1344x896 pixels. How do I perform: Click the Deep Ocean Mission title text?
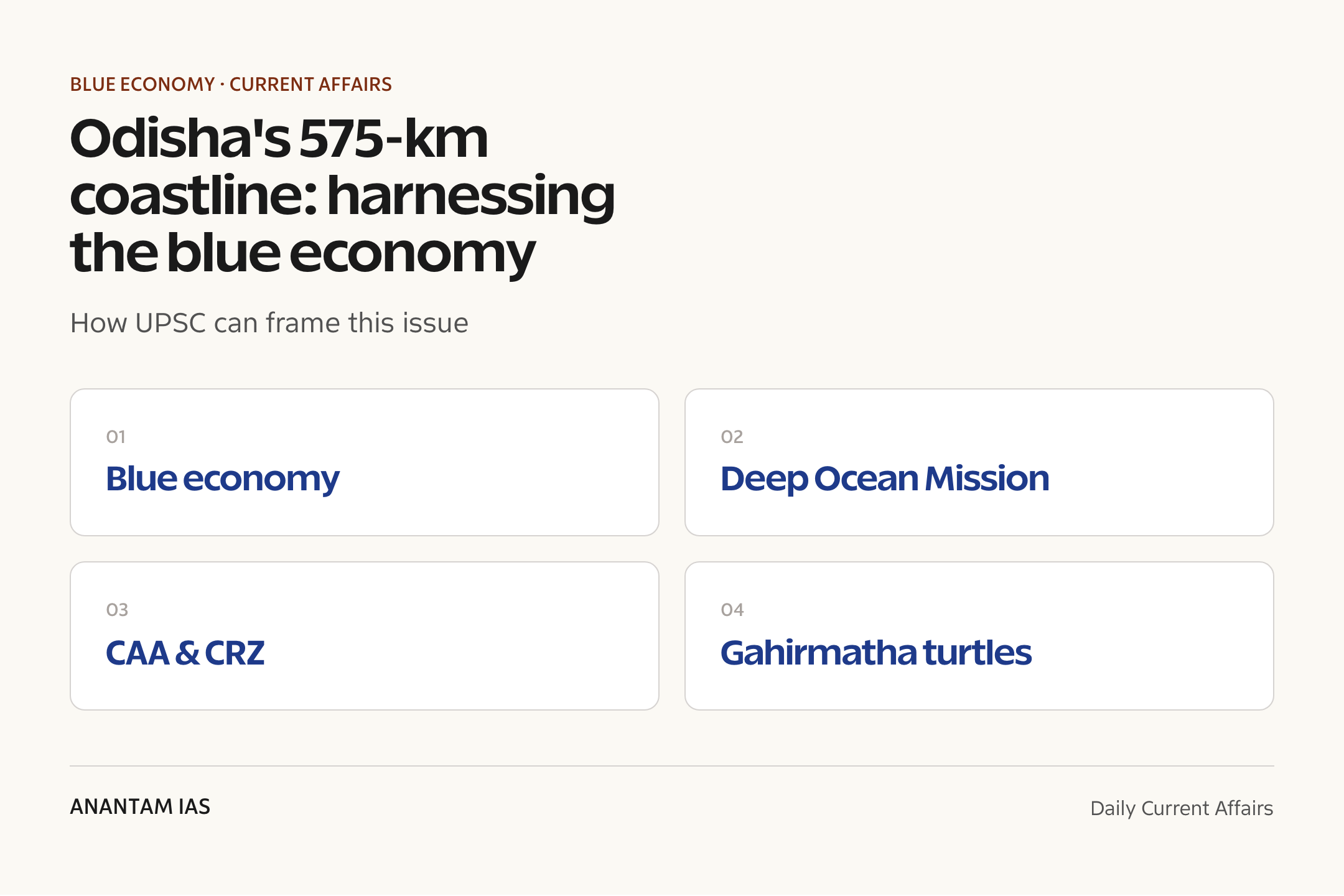pyautogui.click(x=885, y=479)
